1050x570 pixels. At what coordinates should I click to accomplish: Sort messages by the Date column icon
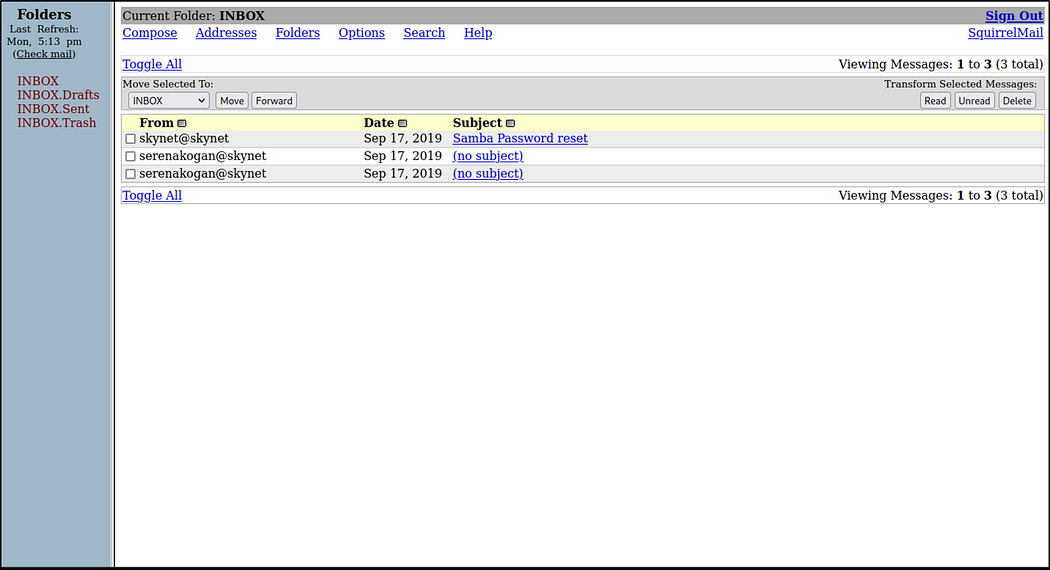tap(402, 123)
